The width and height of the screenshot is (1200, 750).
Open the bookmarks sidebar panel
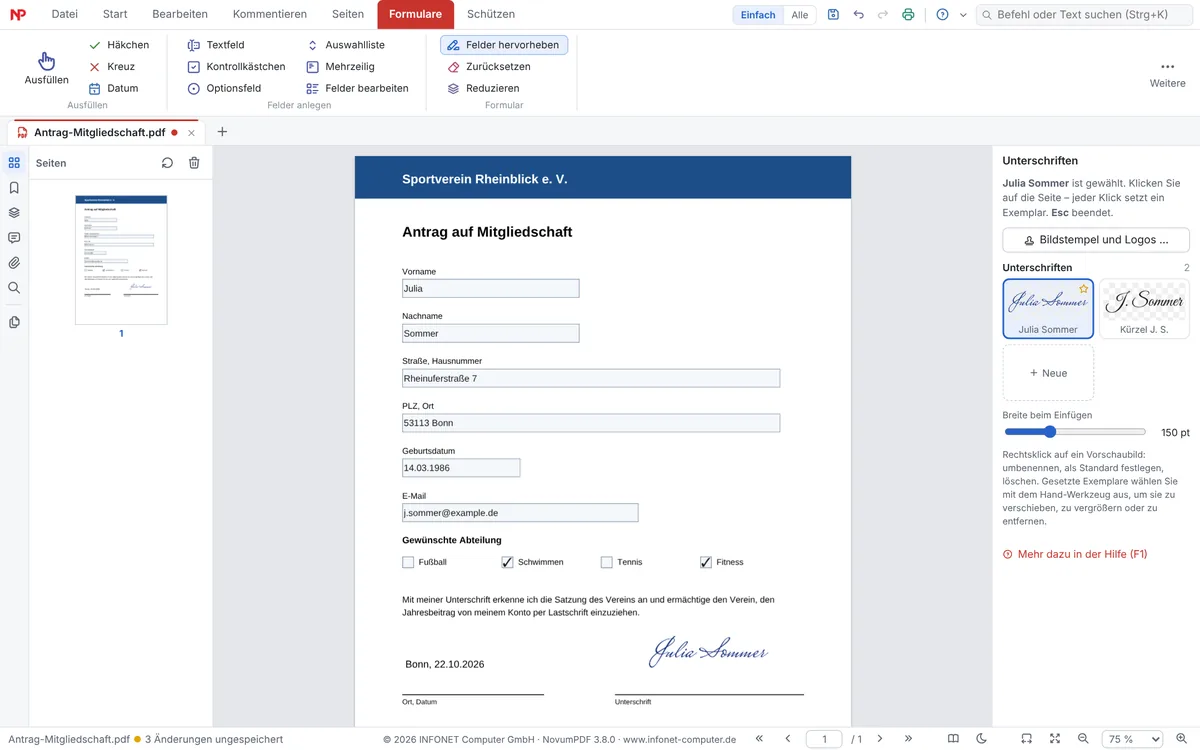tap(14, 188)
